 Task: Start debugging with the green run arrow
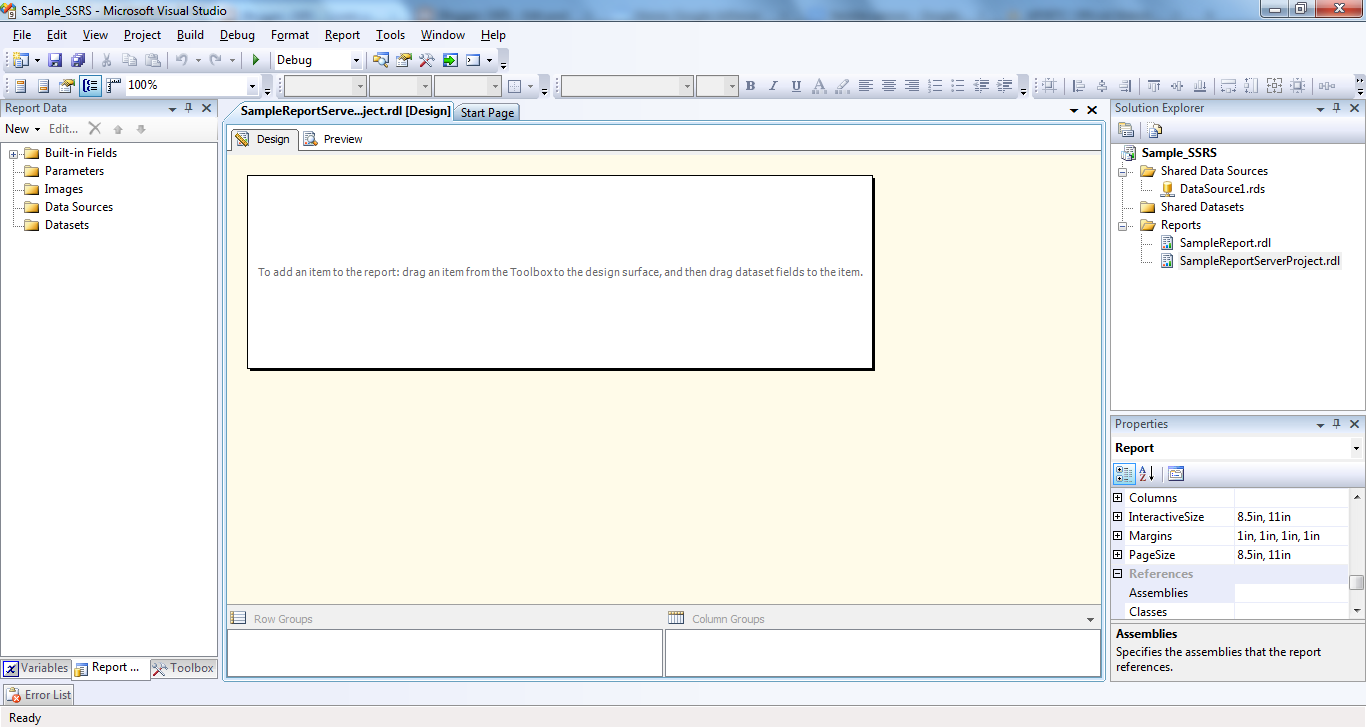pyautogui.click(x=254, y=59)
